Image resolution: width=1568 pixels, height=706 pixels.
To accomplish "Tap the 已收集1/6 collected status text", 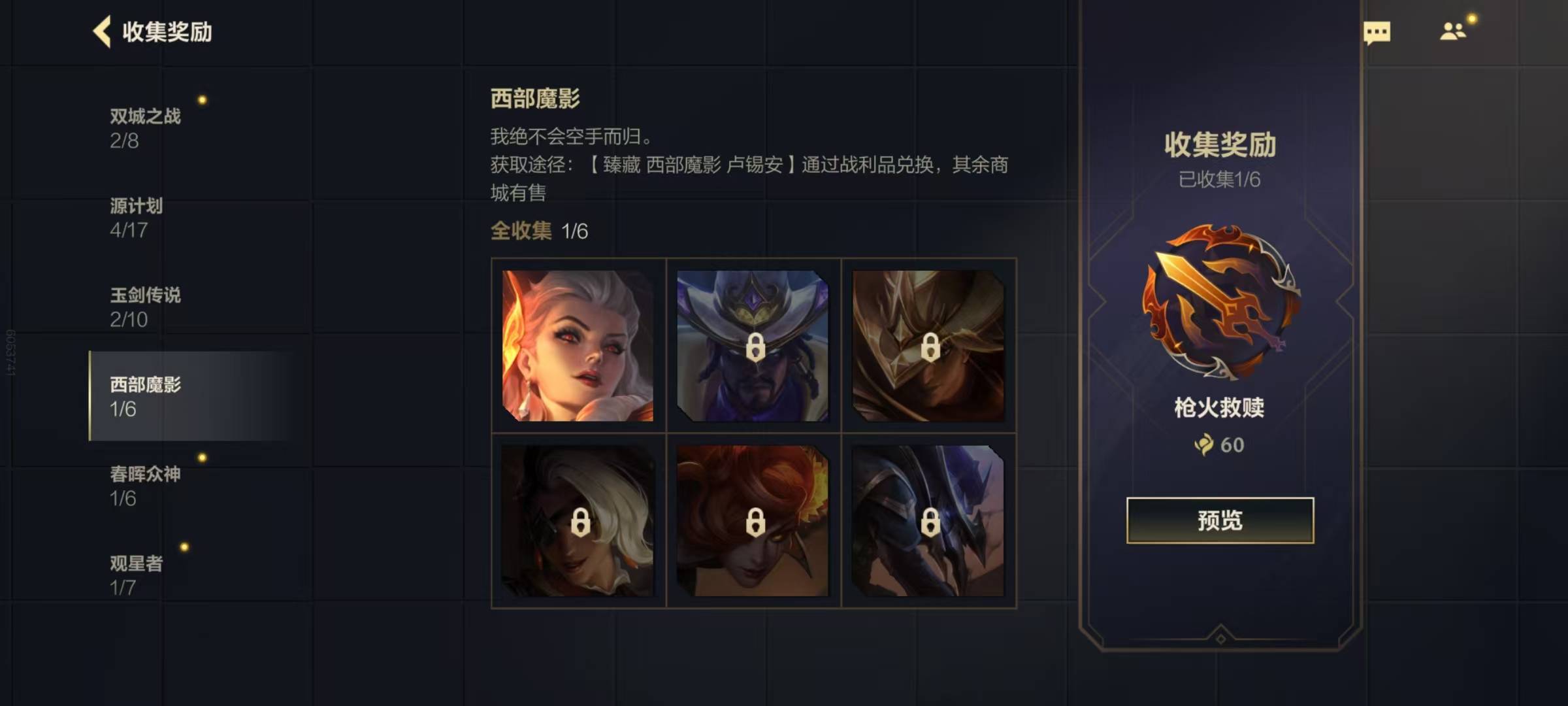I will (1219, 179).
